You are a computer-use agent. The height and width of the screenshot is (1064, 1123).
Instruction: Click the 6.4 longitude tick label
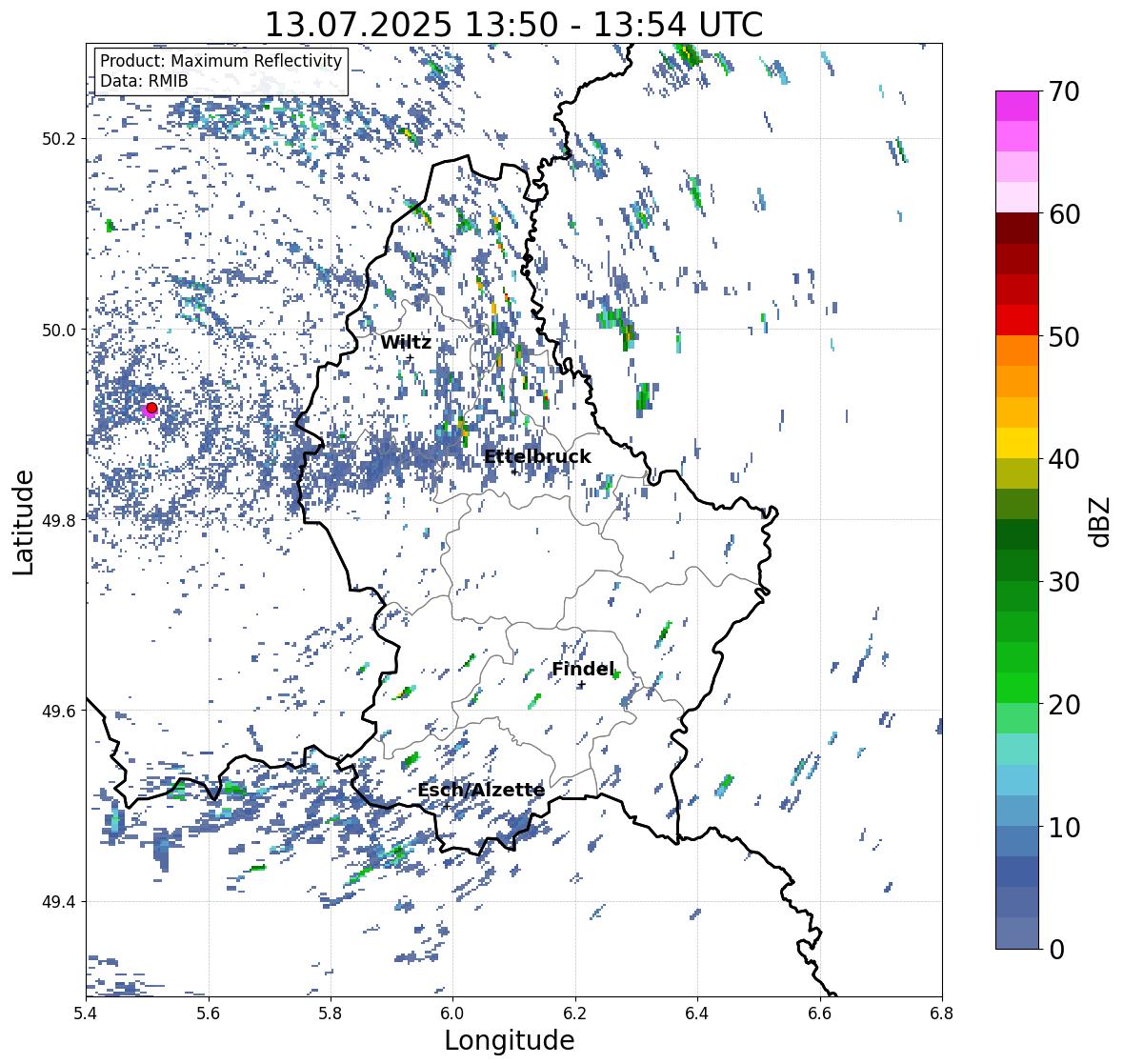(697, 1014)
